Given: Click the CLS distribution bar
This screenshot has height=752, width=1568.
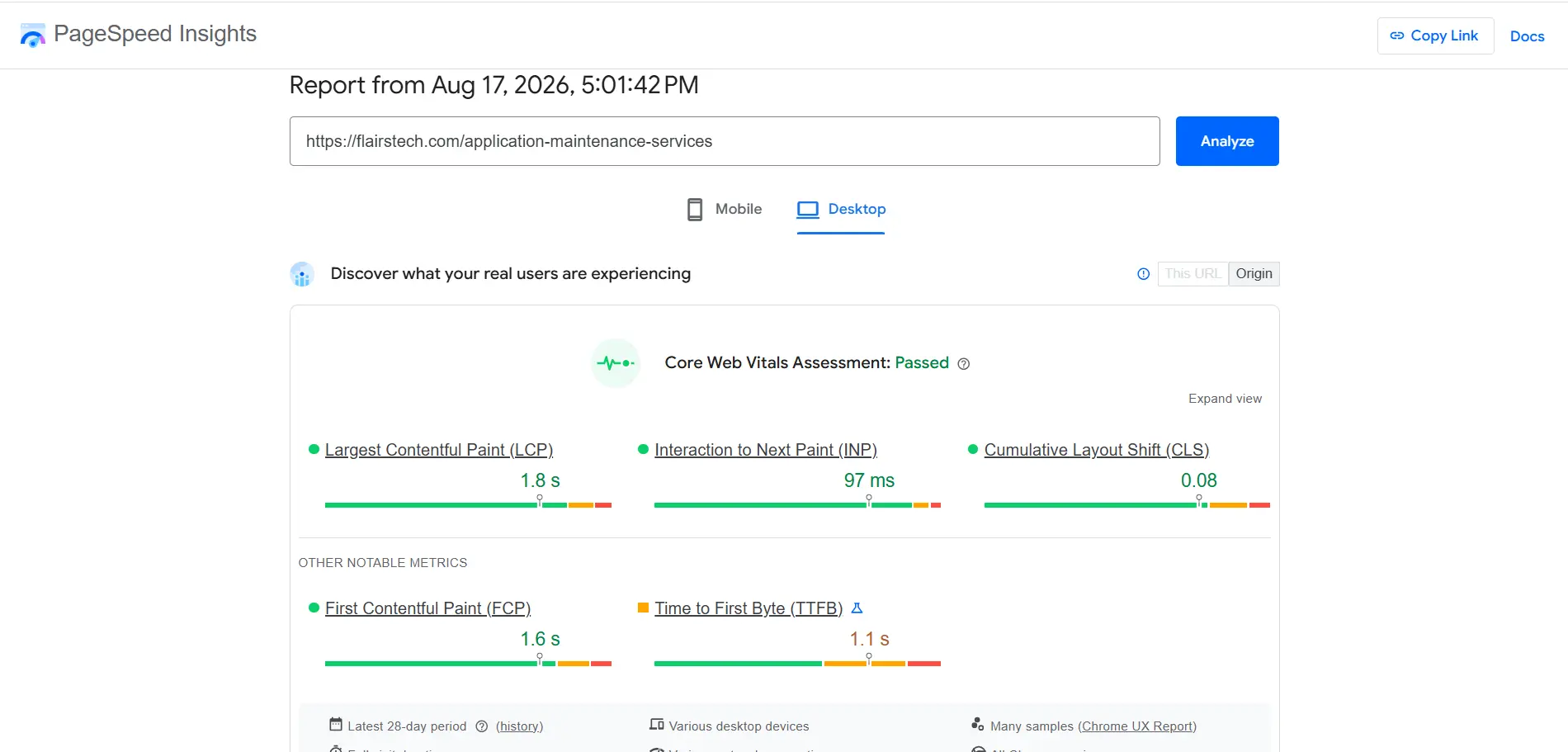Looking at the screenshot, I should pos(1127,505).
